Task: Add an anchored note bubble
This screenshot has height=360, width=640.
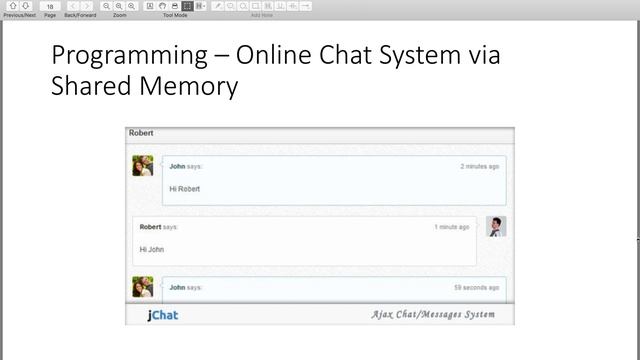Action: [231, 6]
